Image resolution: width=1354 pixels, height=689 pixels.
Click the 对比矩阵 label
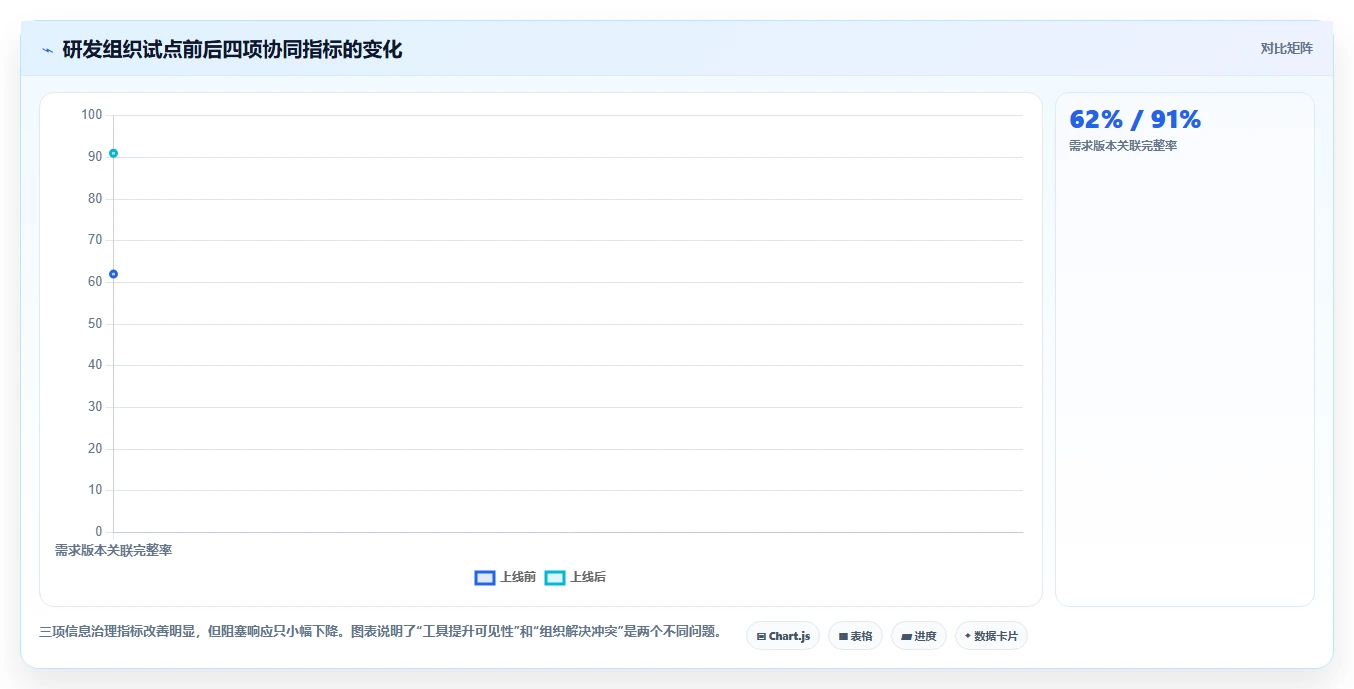tap(1286, 48)
